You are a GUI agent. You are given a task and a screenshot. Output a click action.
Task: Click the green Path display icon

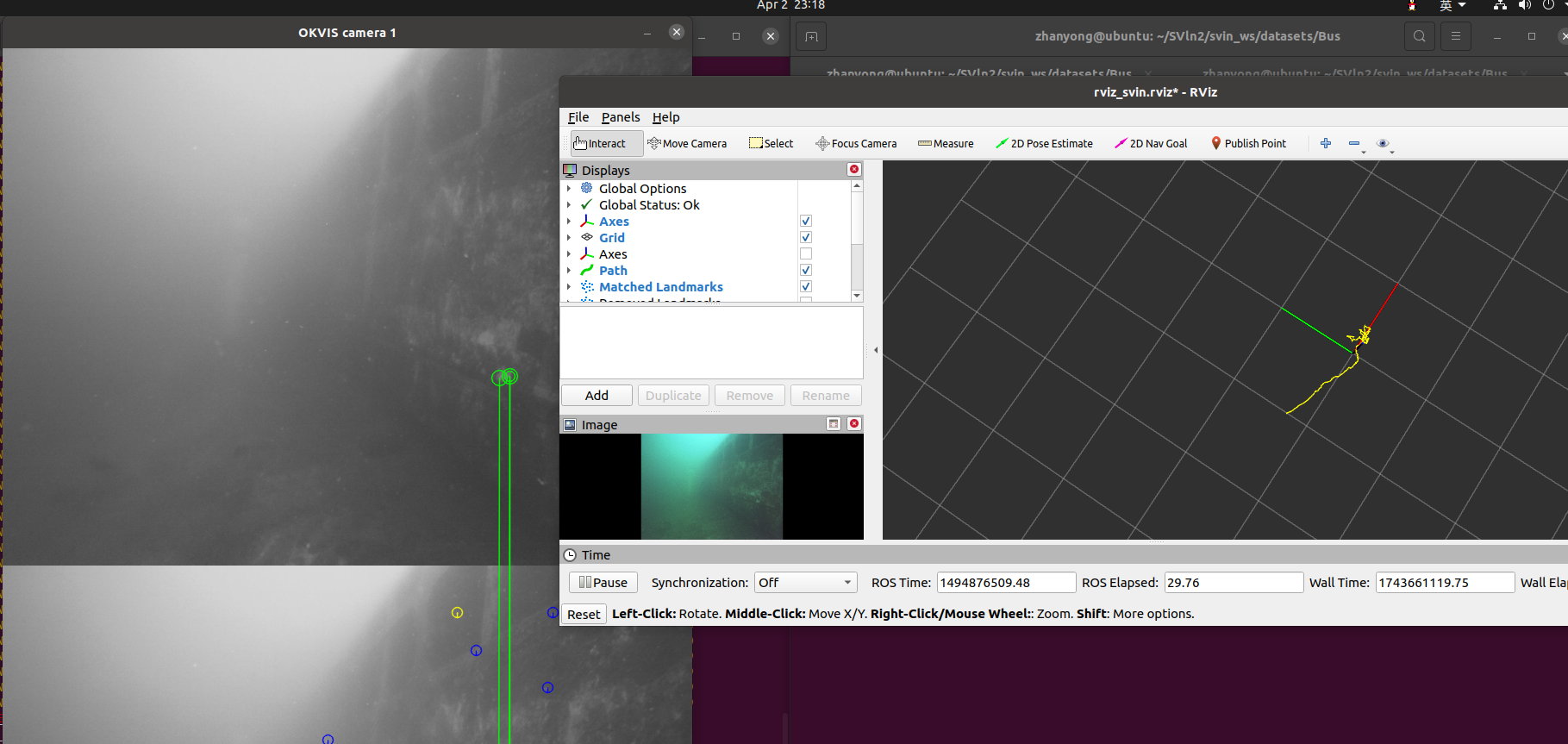(x=587, y=270)
